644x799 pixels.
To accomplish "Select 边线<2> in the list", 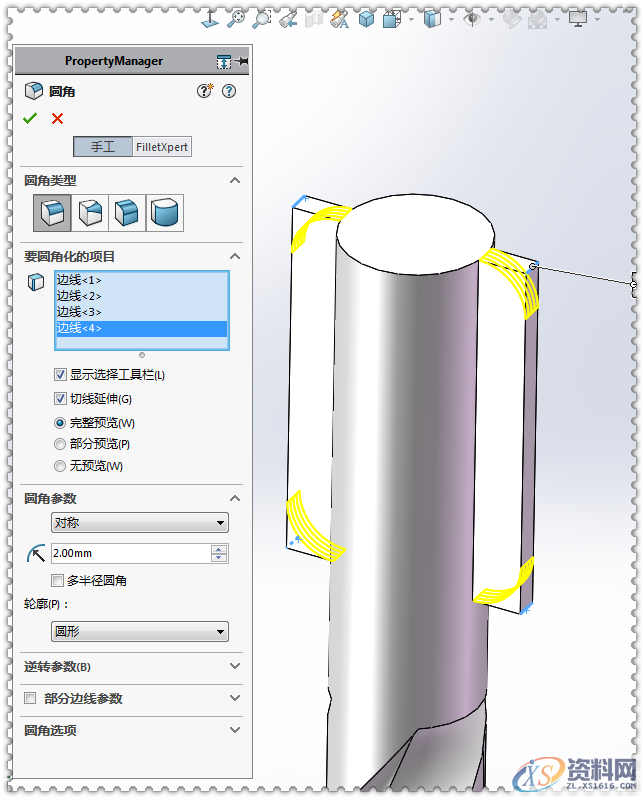I will (x=142, y=296).
